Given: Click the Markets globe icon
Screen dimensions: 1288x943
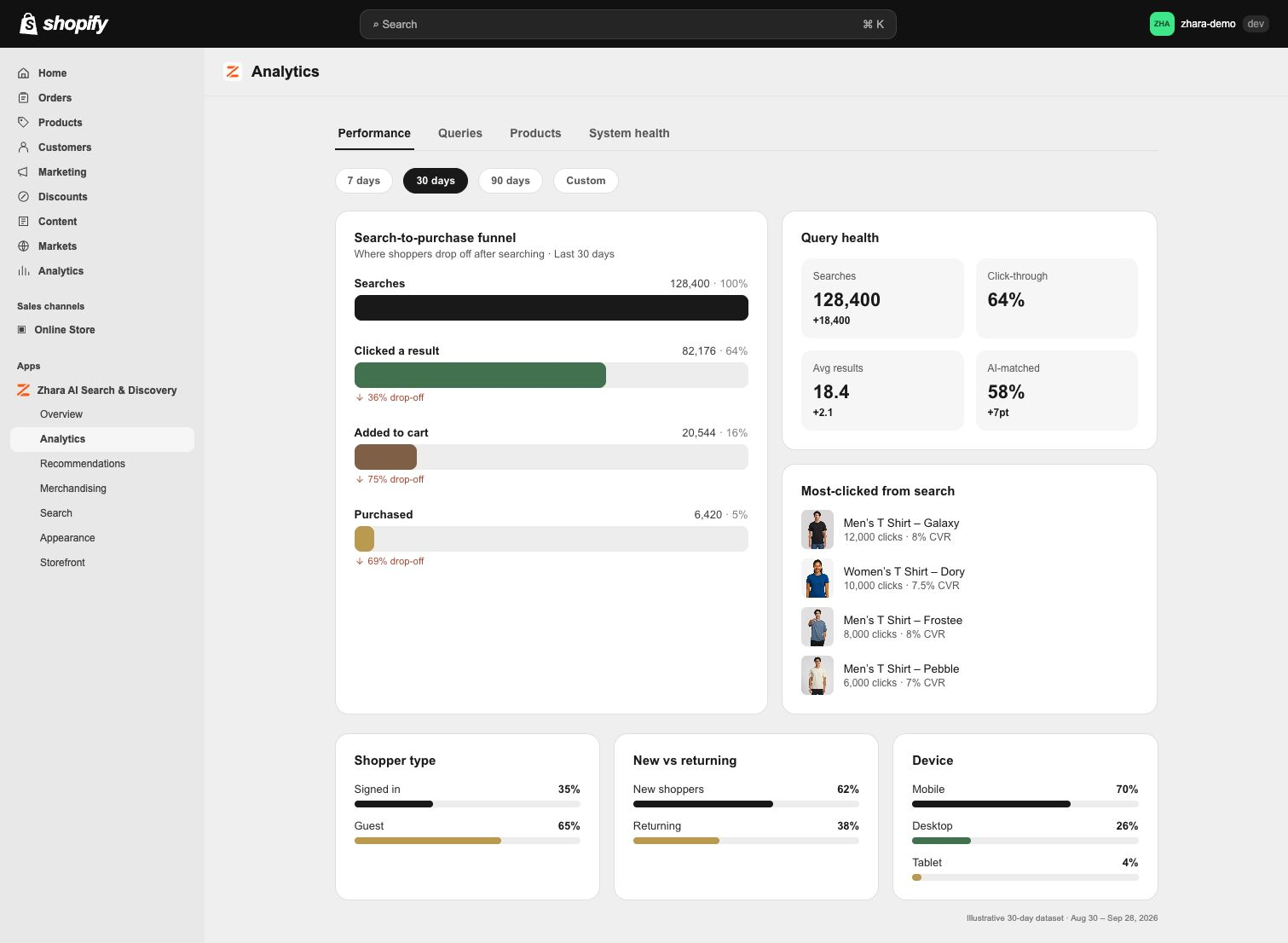Looking at the screenshot, I should coord(24,246).
